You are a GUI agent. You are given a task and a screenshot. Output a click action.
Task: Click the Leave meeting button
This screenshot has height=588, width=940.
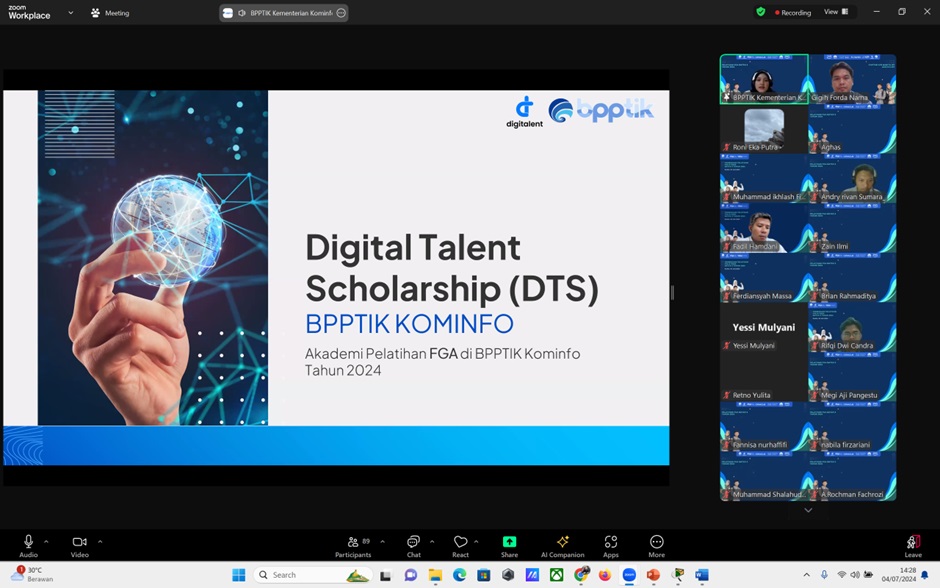[913, 545]
